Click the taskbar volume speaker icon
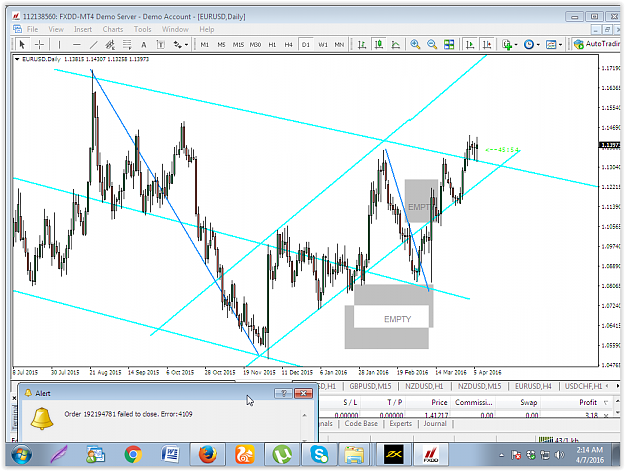625x471 pixels. click(560, 455)
